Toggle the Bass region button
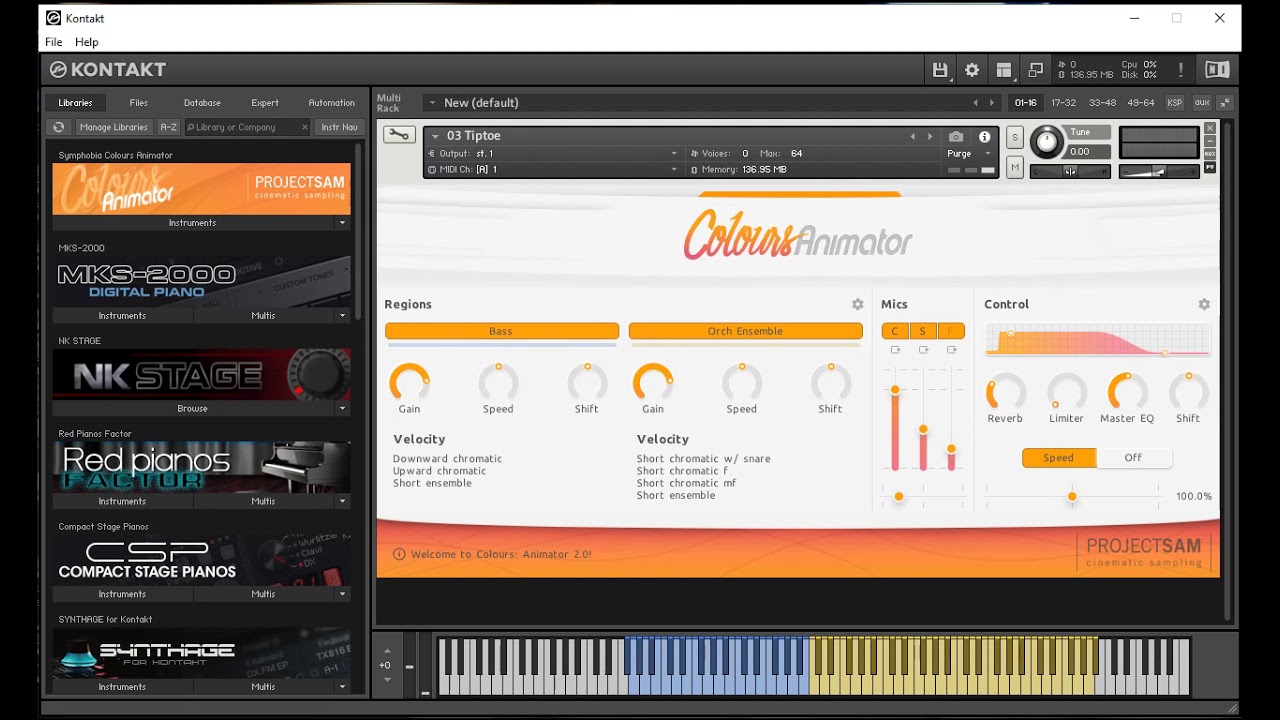This screenshot has height=720, width=1280. [501, 331]
